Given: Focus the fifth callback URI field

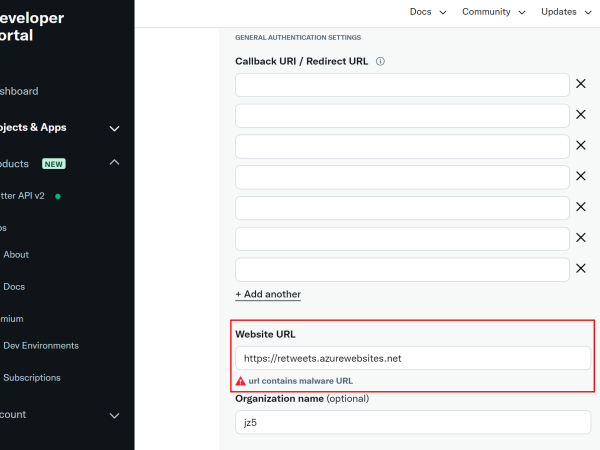Looking at the screenshot, I should (402, 208).
